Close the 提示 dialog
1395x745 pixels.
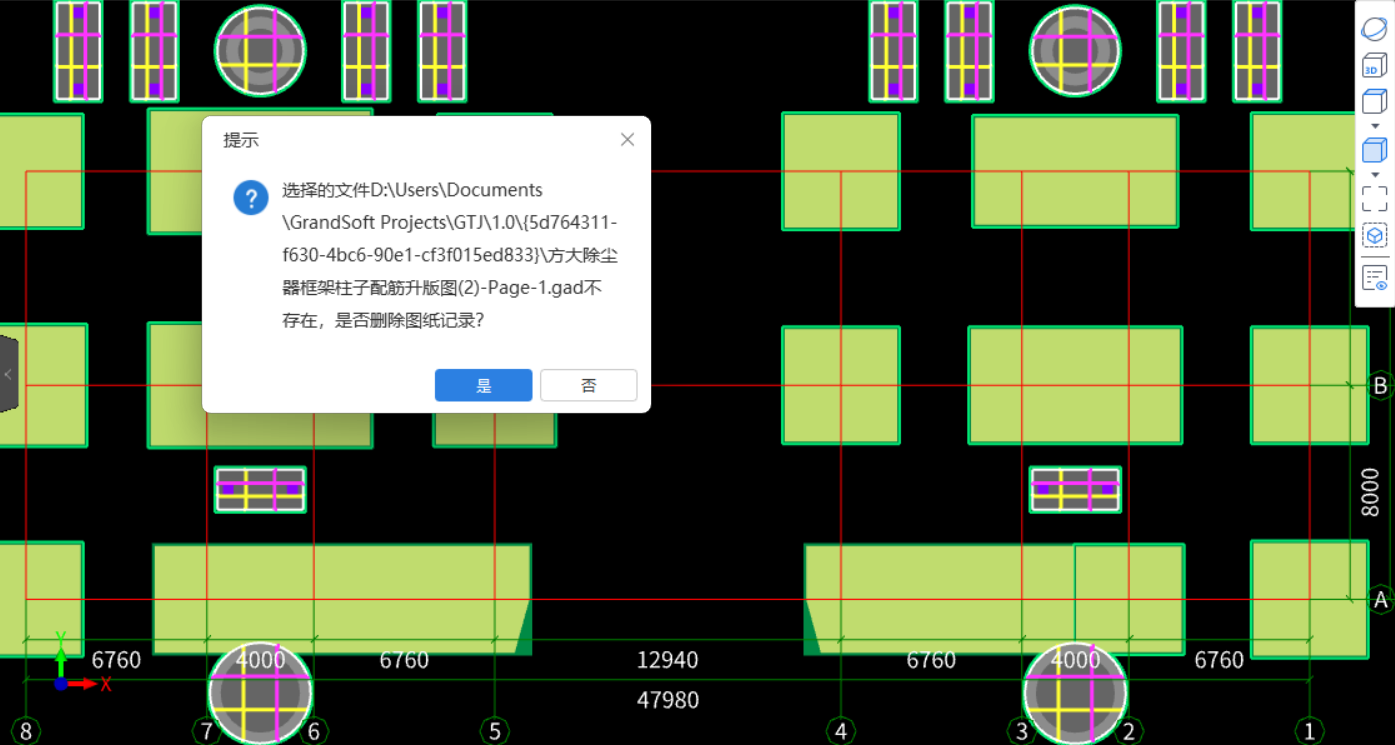coord(627,140)
